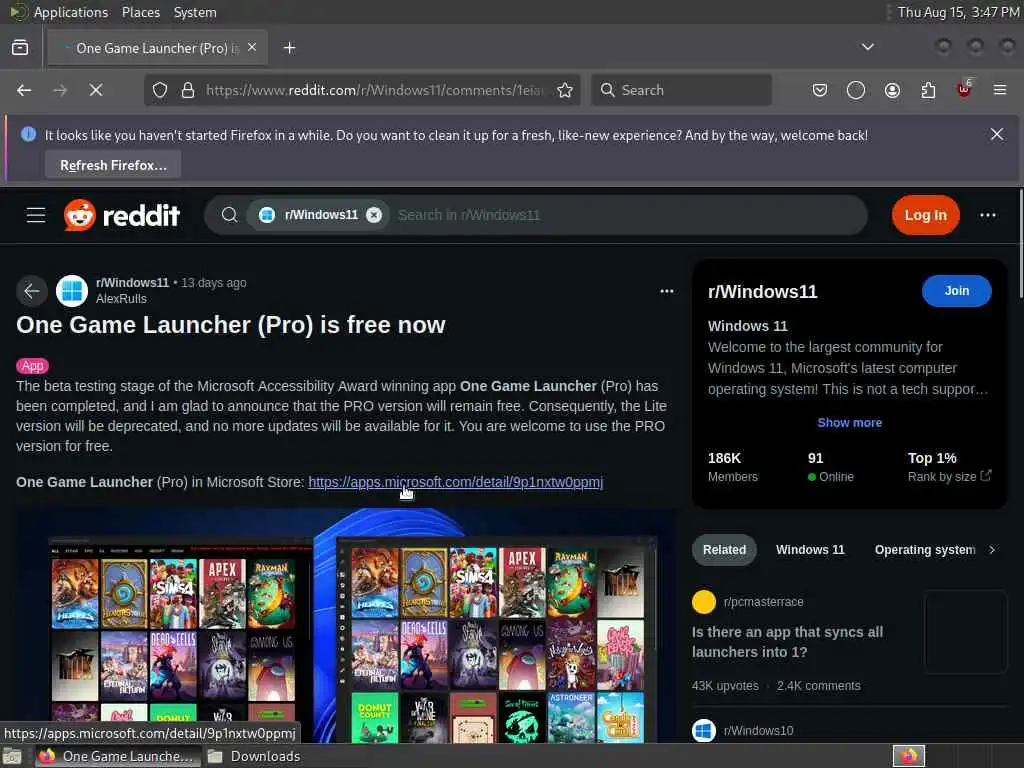Image resolution: width=1024 pixels, height=768 pixels.
Task: Open the apps.microsoft.com store link
Action: [x=455, y=482]
